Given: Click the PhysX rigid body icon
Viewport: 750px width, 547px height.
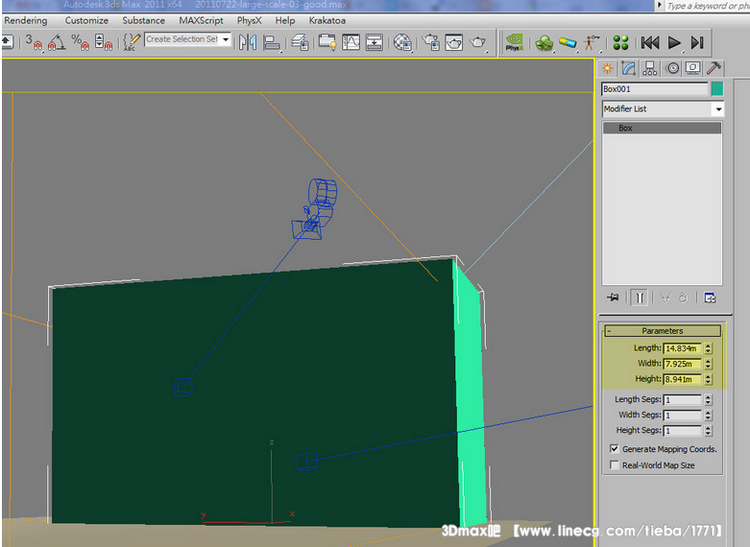Looking at the screenshot, I should pyautogui.click(x=544, y=43).
